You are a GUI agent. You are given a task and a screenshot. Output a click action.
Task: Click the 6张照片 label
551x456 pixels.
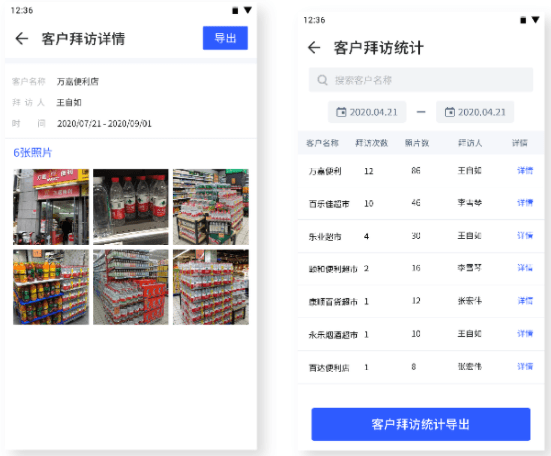click(x=33, y=152)
